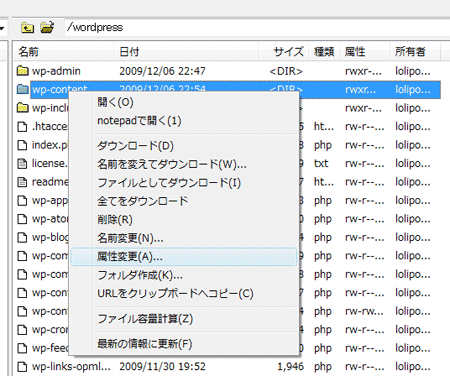
Task: Select ダウンロード(D) in context menu
Action: coord(184,146)
